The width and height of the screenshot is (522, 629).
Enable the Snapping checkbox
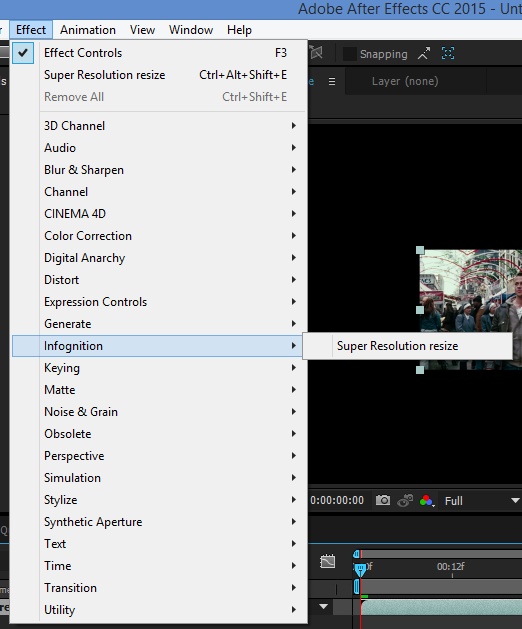[349, 54]
